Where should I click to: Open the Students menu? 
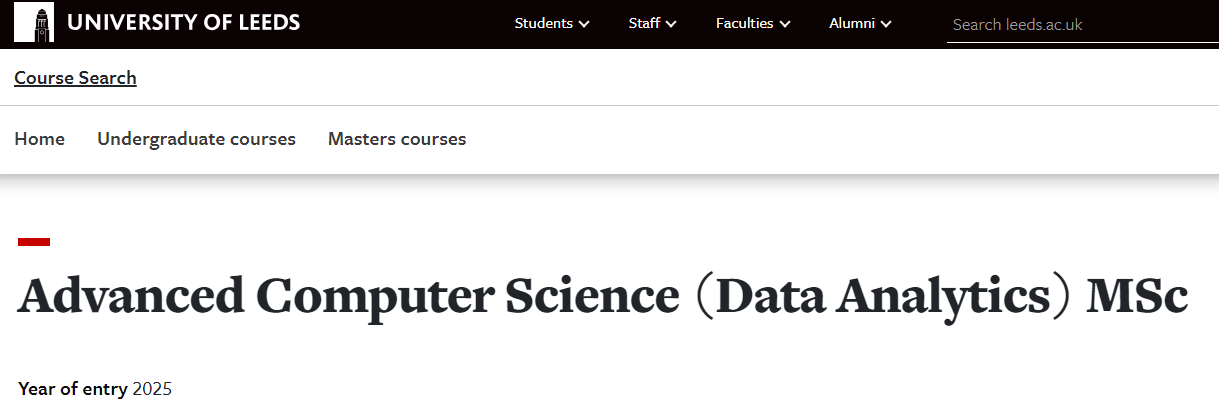pyautogui.click(x=544, y=23)
